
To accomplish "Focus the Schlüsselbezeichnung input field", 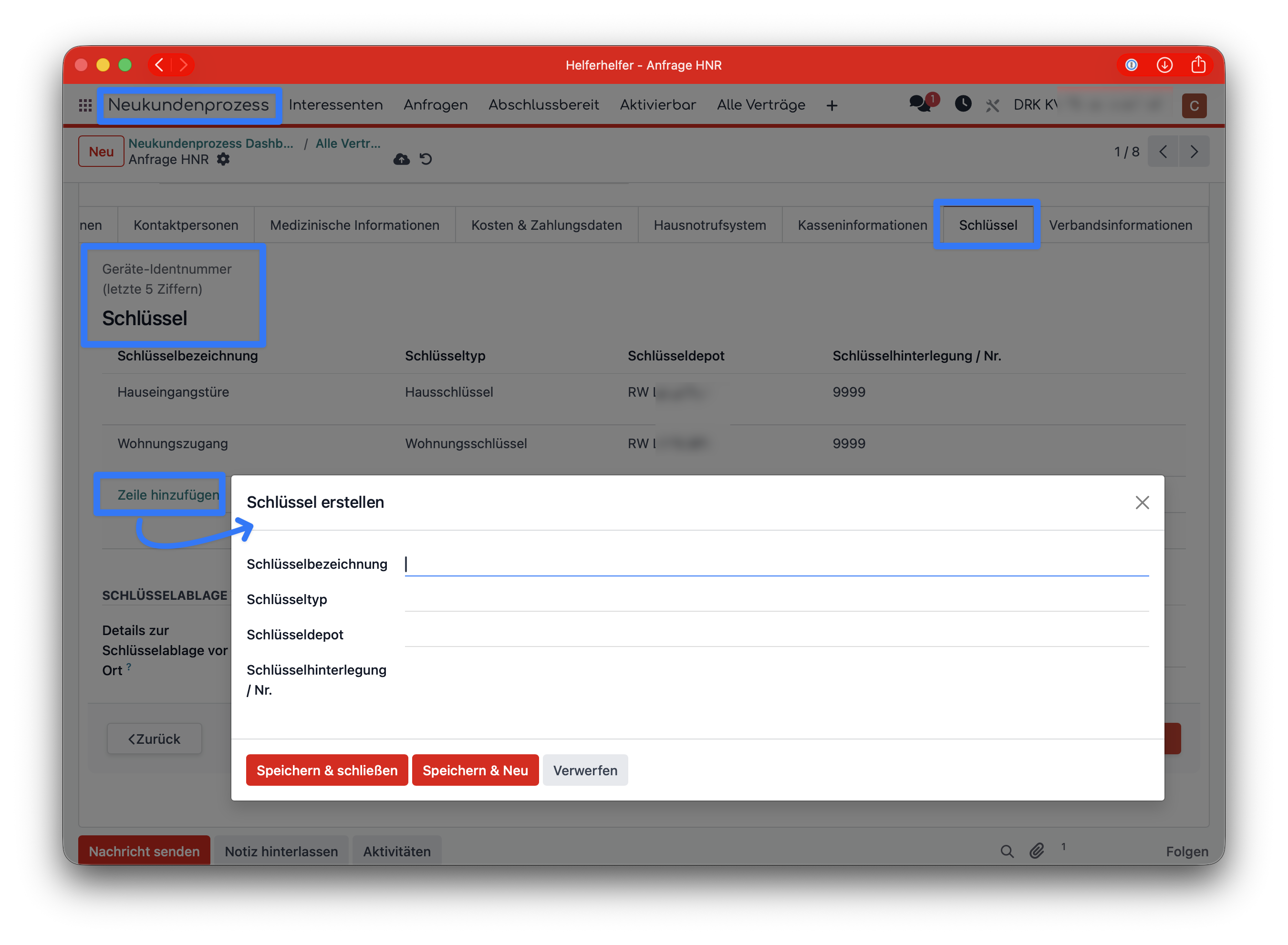I will (777, 565).
